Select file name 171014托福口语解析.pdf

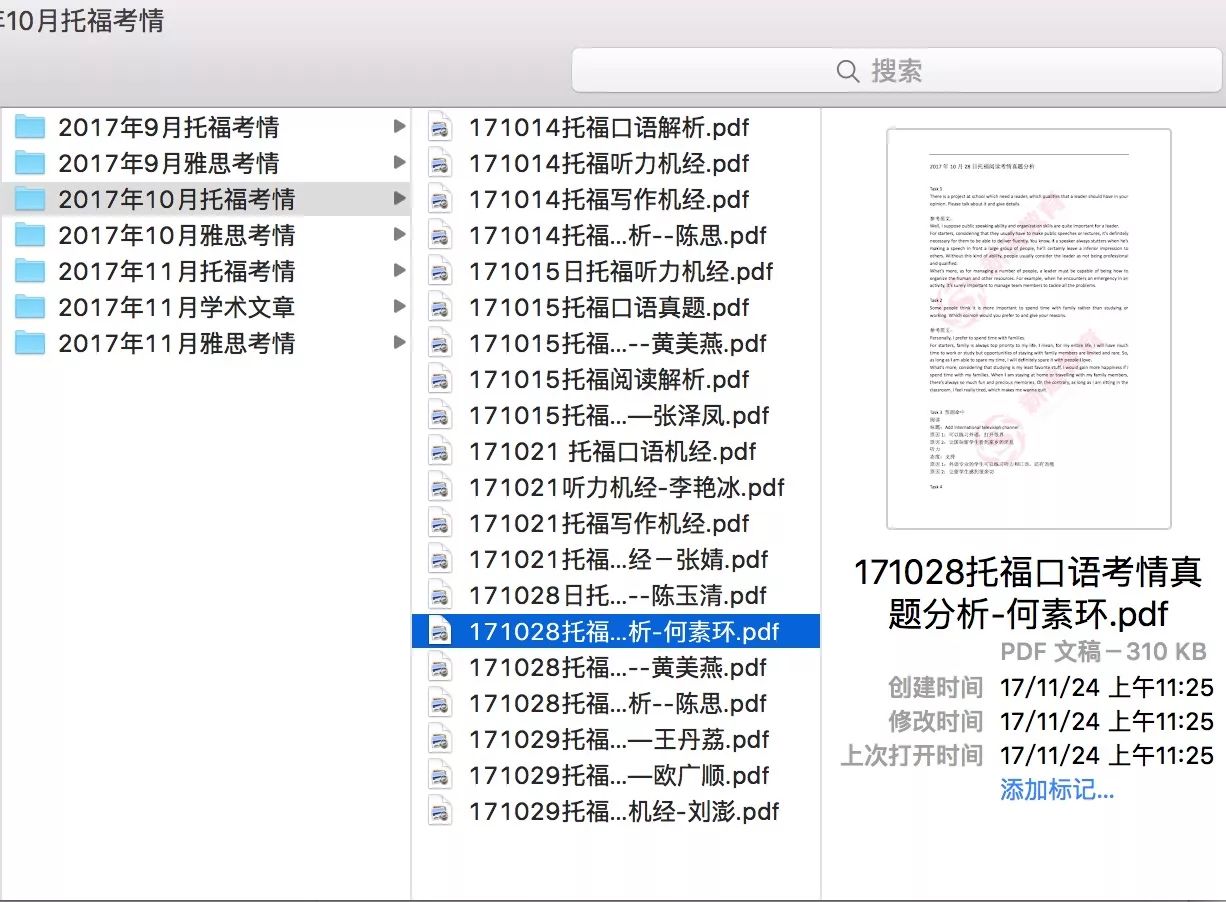click(x=609, y=127)
